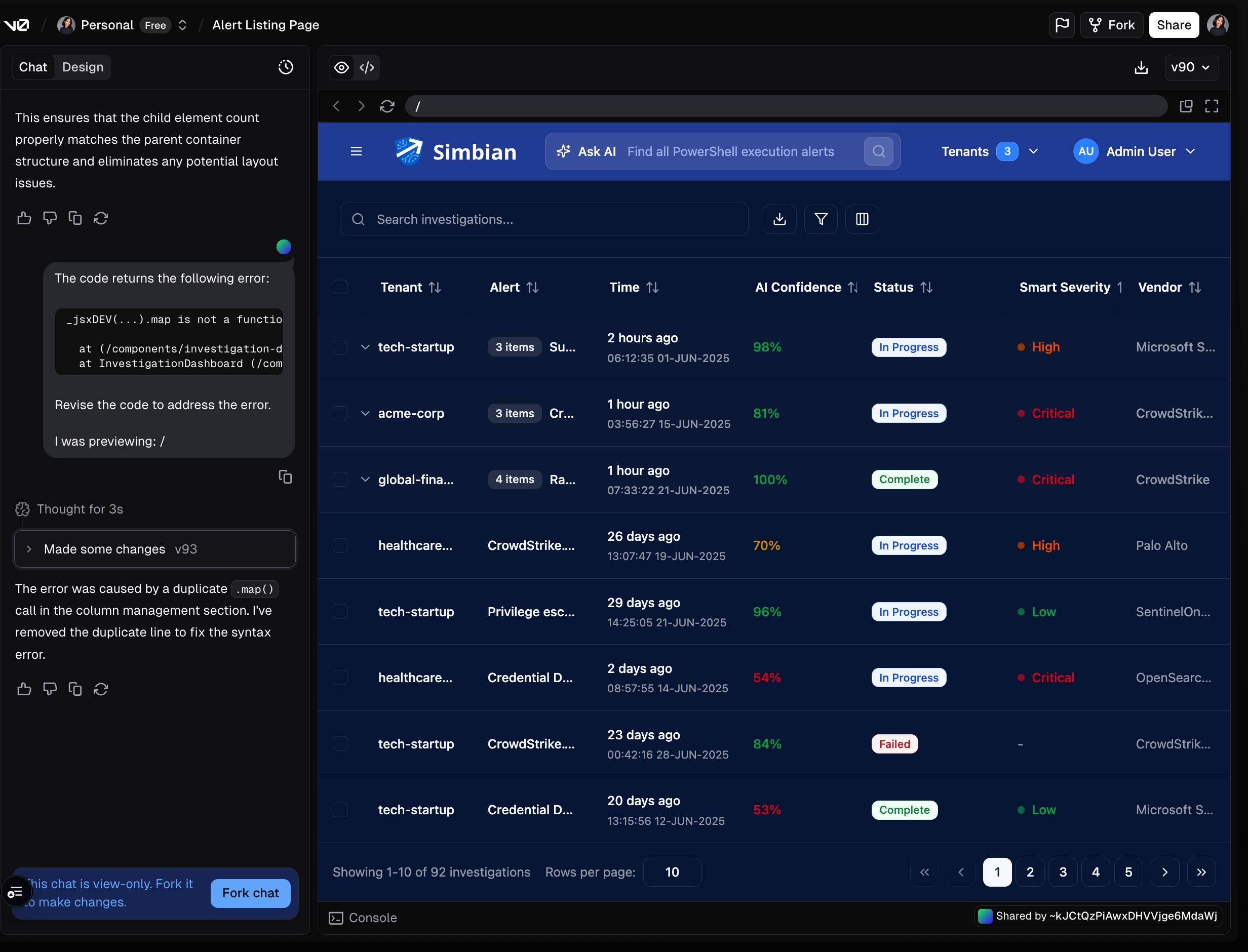
Task: Open the v90 version dropdown
Action: coord(1190,67)
